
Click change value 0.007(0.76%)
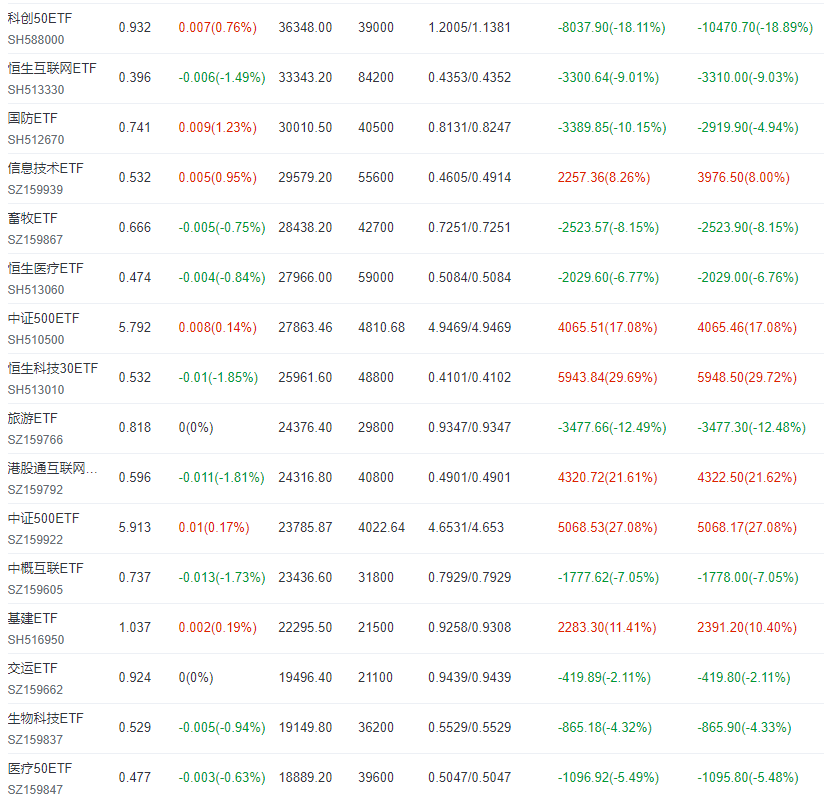(x=218, y=27)
